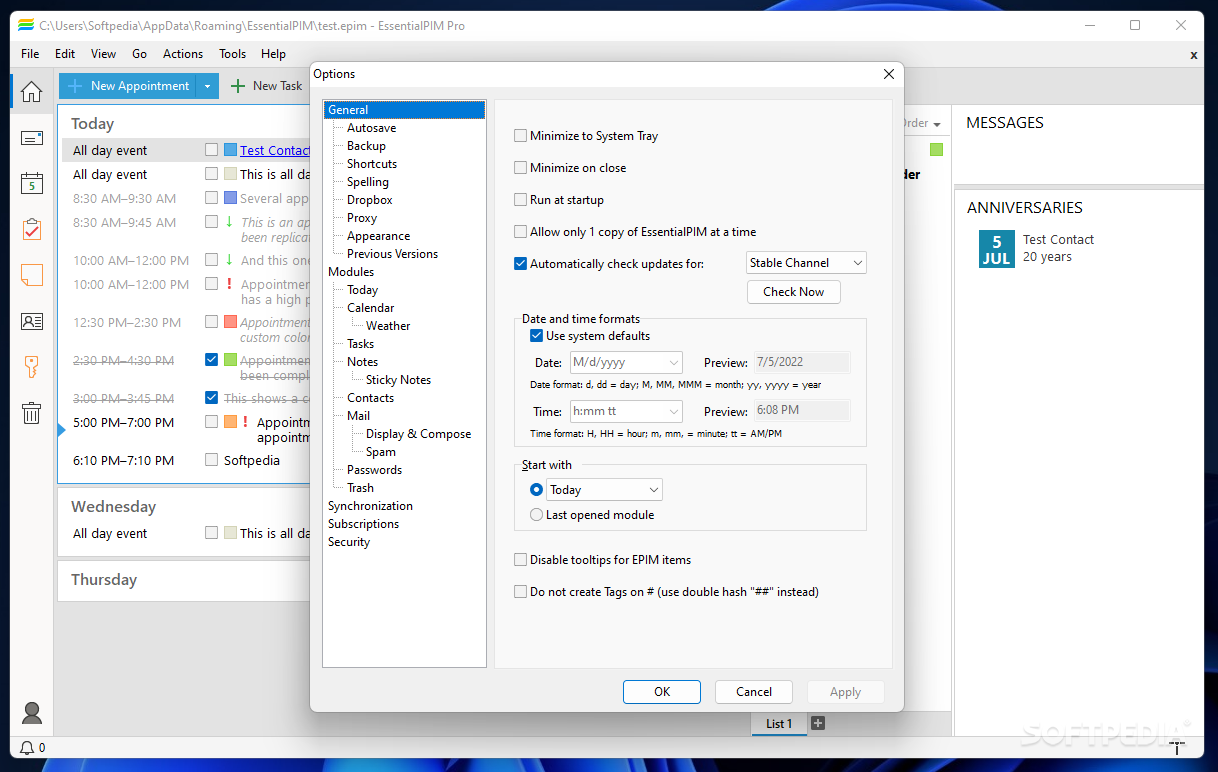
Task: Check Allow only 1 copy of EssentialPIM
Action: point(520,232)
